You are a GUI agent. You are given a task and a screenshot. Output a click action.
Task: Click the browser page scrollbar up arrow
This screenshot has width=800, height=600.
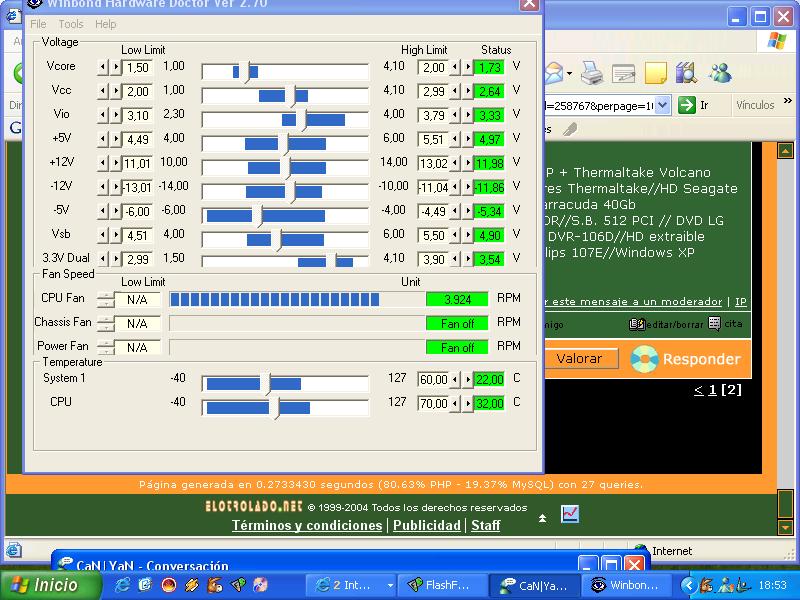click(x=785, y=151)
